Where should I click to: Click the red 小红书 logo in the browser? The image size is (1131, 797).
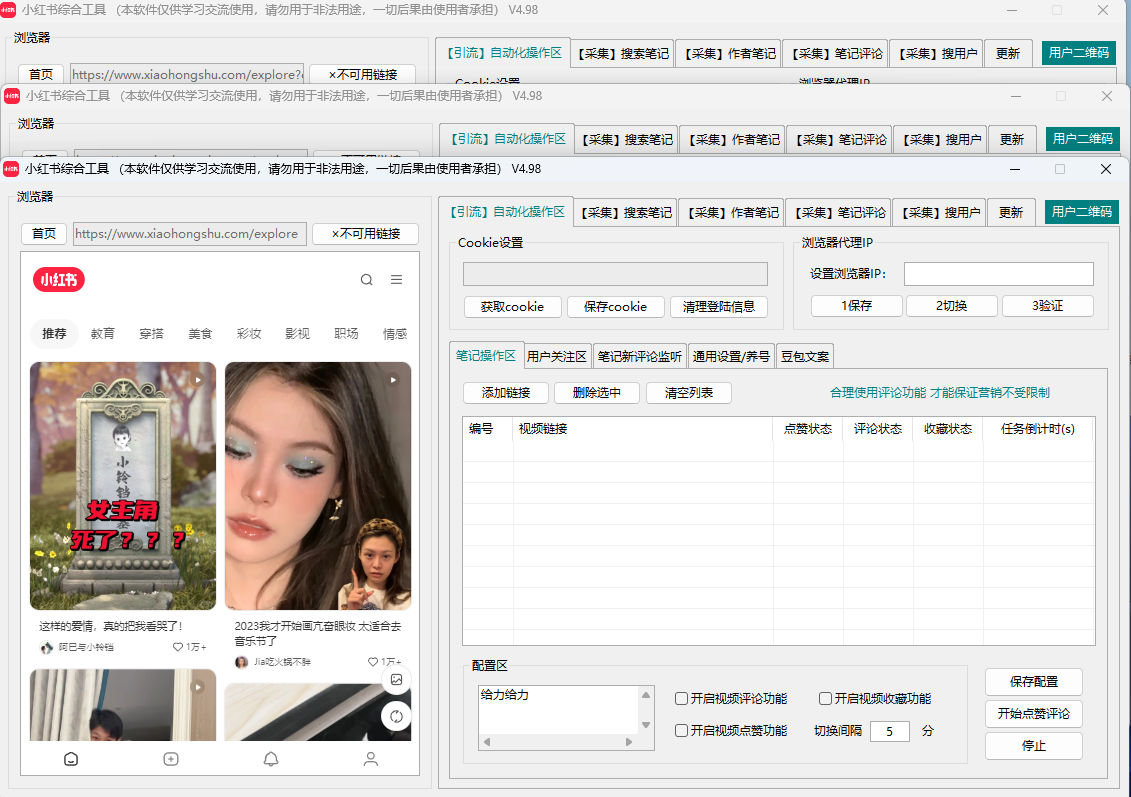tap(59, 280)
